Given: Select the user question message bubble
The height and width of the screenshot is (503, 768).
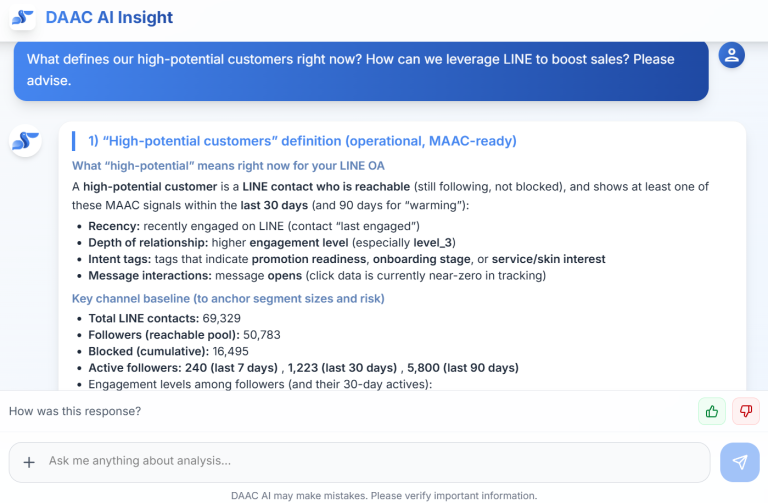Looking at the screenshot, I should coord(360,70).
